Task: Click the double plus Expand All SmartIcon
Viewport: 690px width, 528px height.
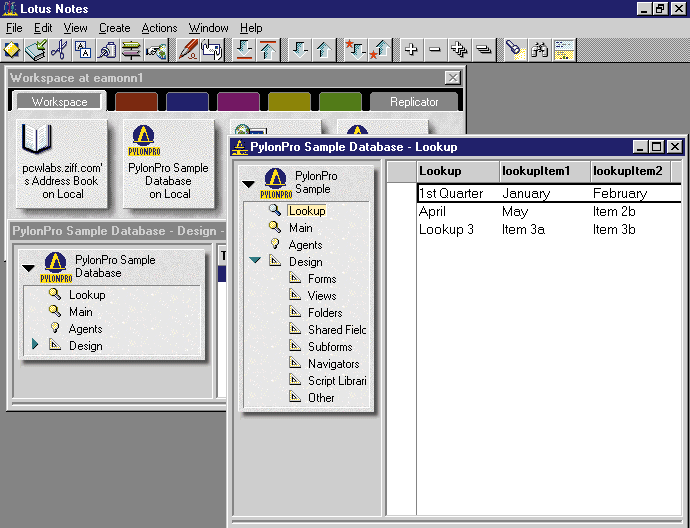Action: click(459, 49)
